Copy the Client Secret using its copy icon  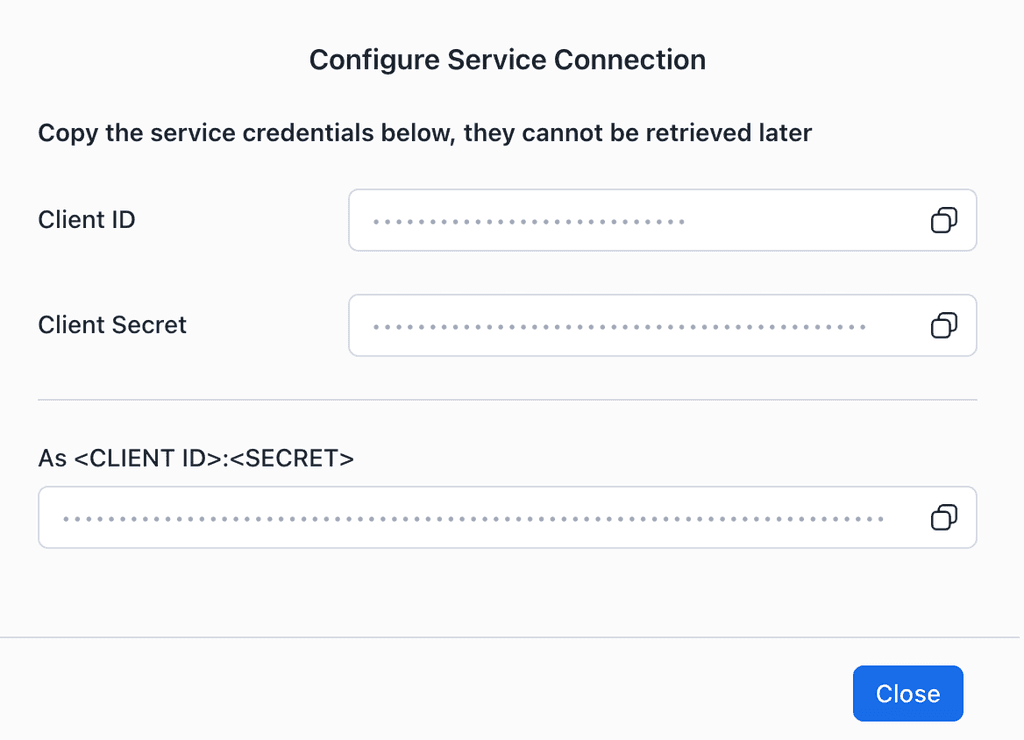tap(942, 325)
